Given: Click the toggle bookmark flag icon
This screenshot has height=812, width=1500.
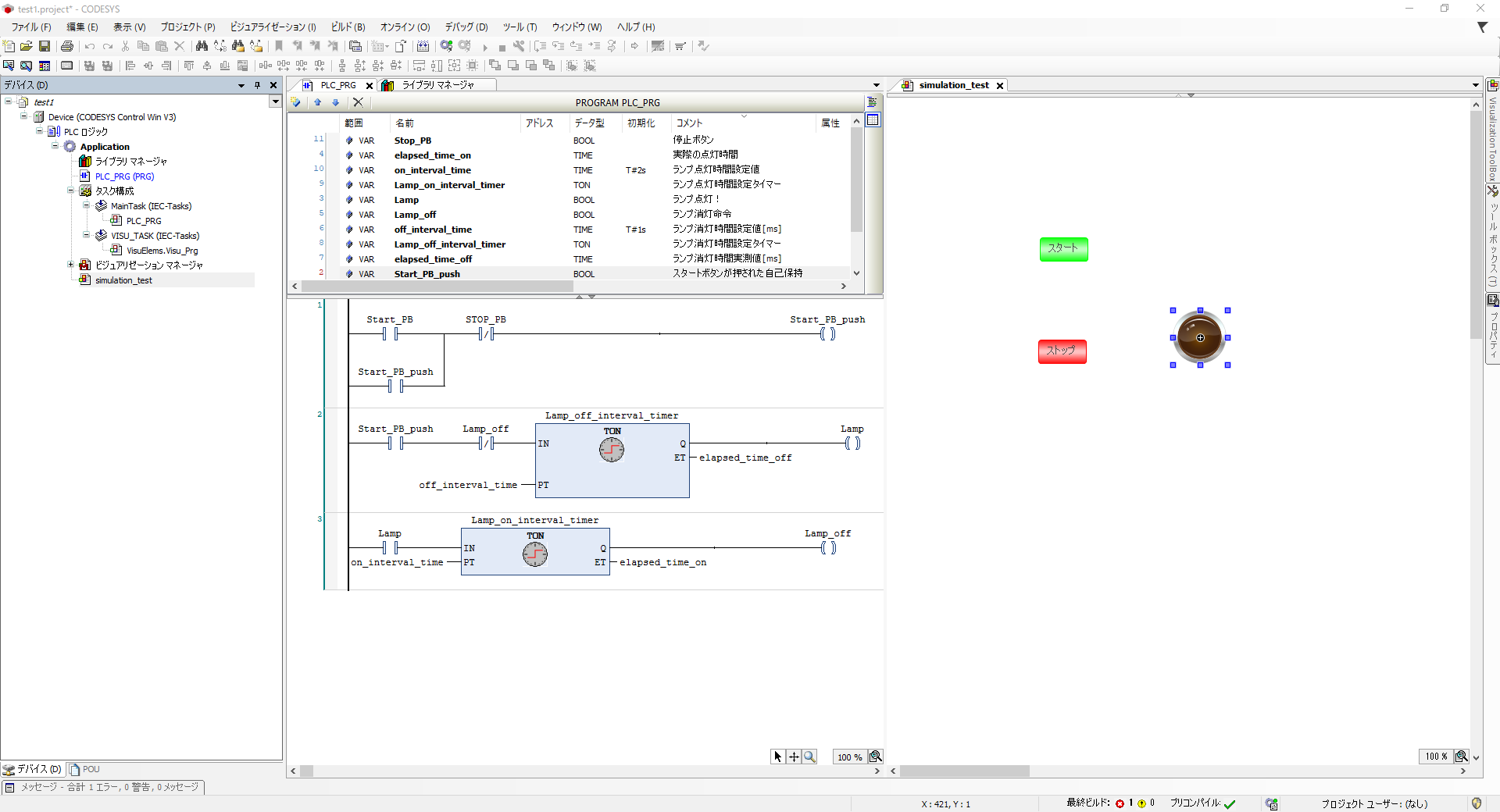Looking at the screenshot, I should 279,46.
